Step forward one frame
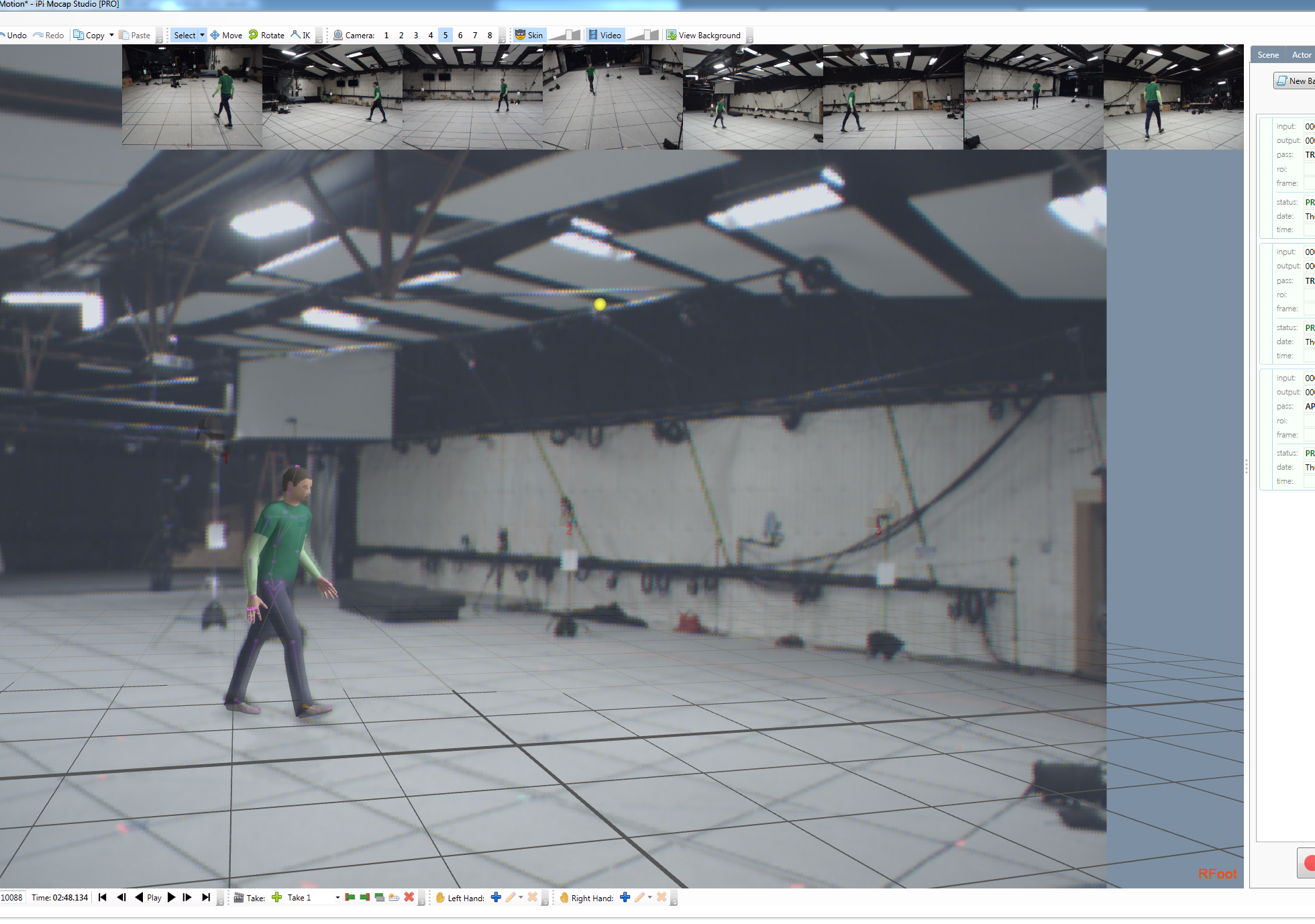The height and width of the screenshot is (924, 1315). pyautogui.click(x=187, y=898)
